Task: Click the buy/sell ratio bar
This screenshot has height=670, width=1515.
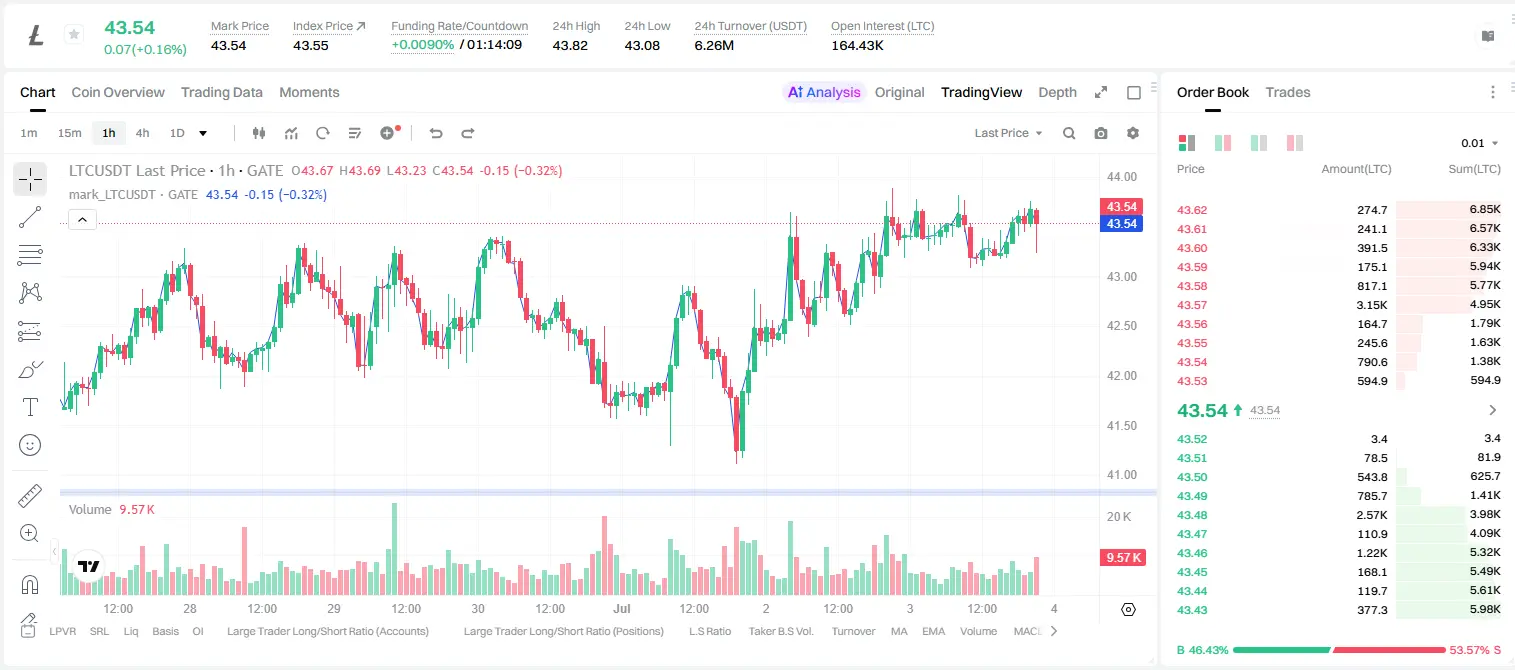Action: [1339, 650]
